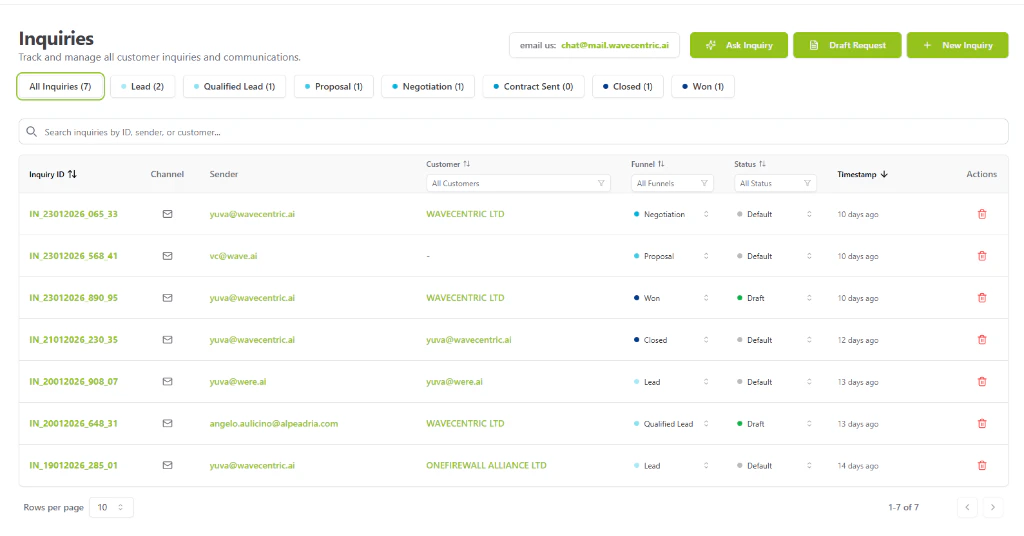Open All Funnels filter dropdown
The height and width of the screenshot is (536, 1024).
[672, 183]
